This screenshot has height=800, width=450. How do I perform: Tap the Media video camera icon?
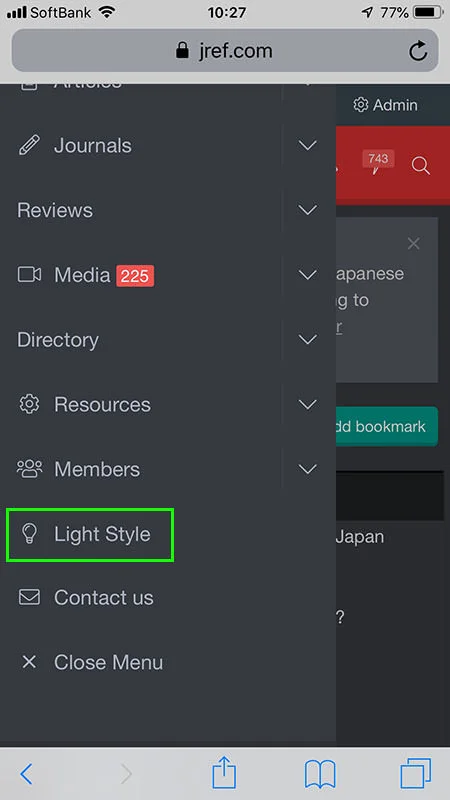coord(29,274)
